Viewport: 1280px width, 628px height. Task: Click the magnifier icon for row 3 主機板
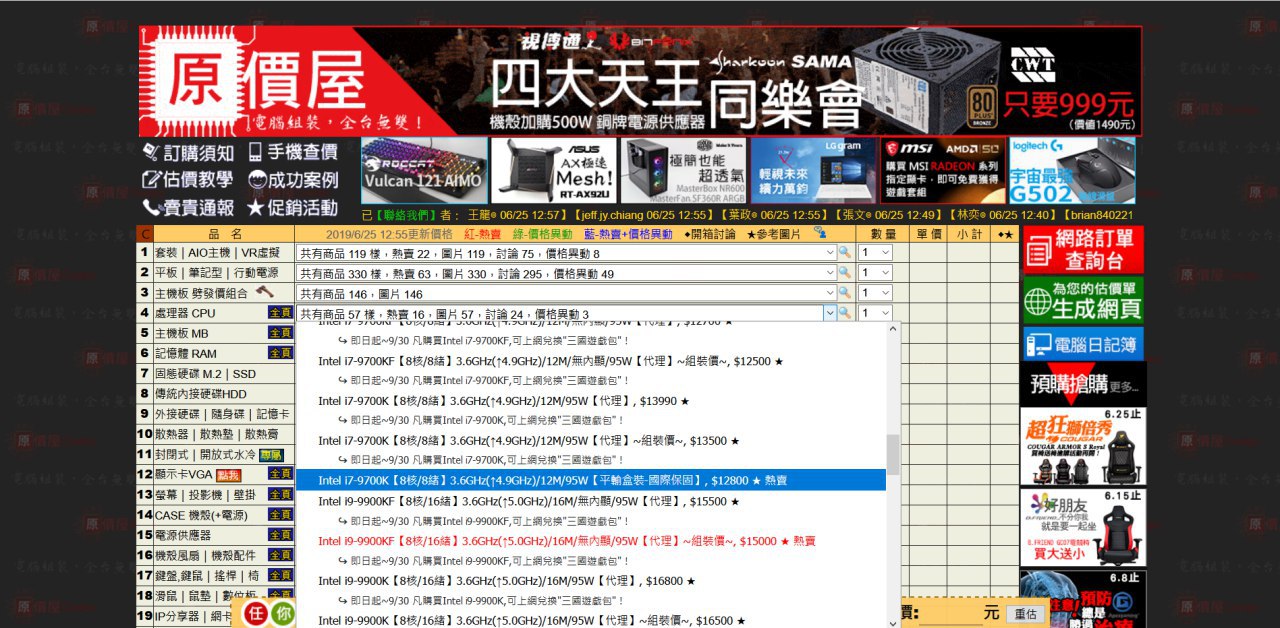pos(845,293)
